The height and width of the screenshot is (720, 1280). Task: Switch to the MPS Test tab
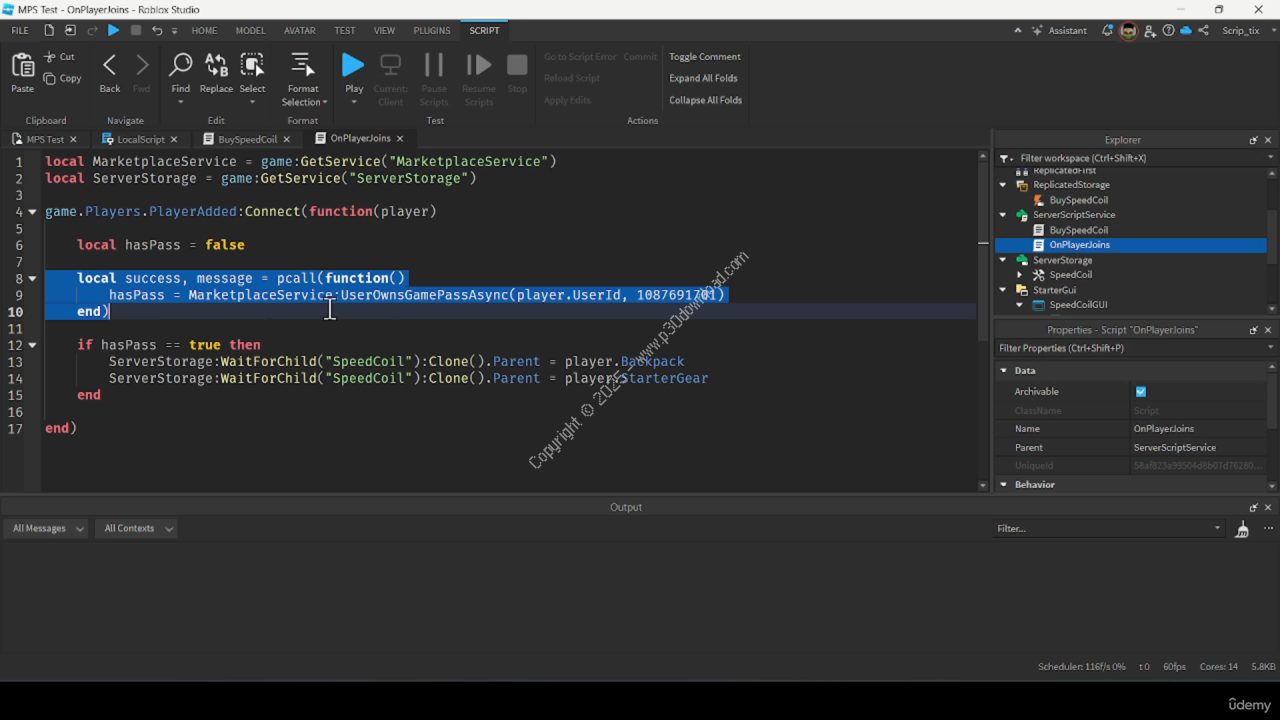click(x=45, y=139)
